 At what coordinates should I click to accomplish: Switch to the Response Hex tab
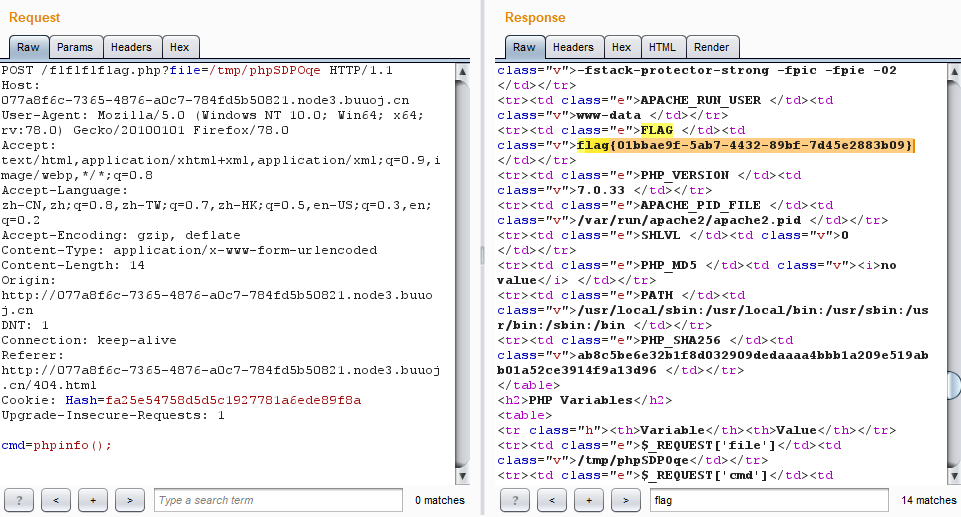click(x=621, y=47)
